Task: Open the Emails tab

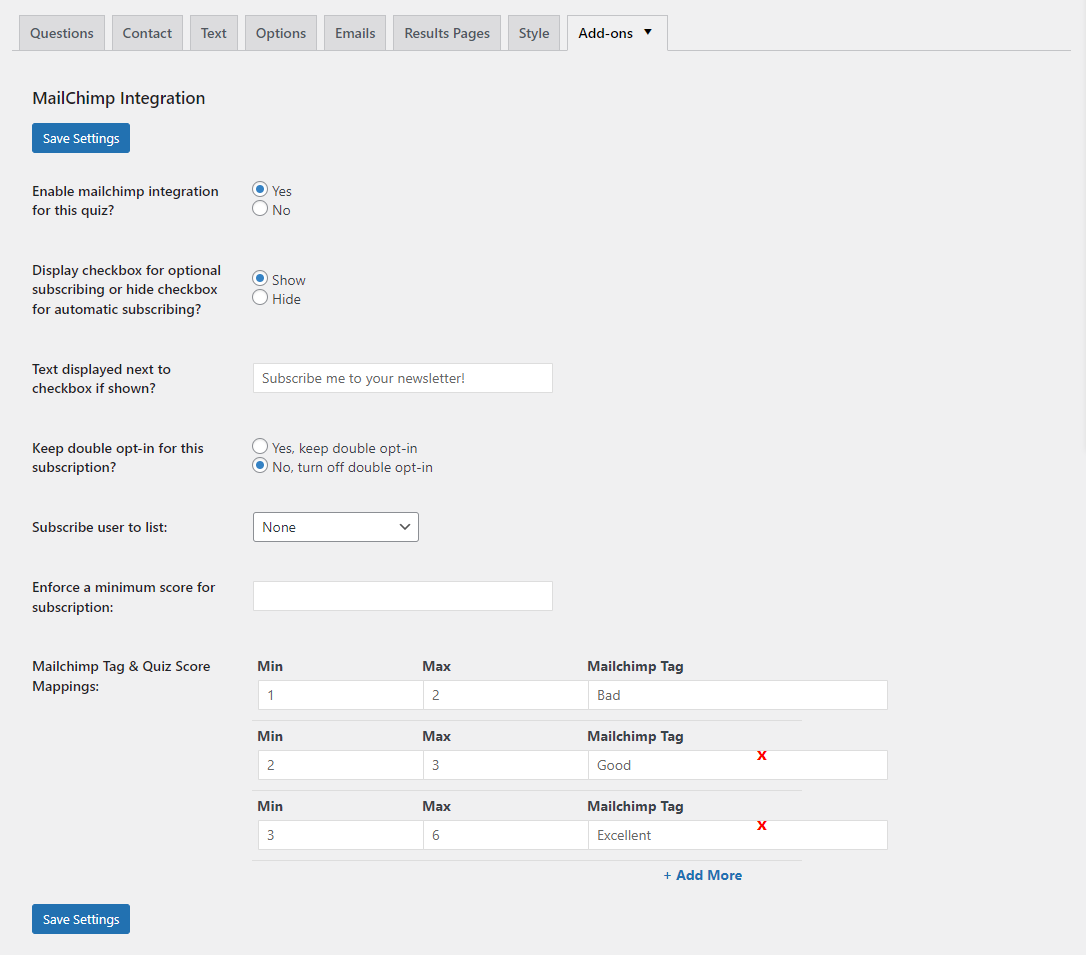Action: (355, 33)
